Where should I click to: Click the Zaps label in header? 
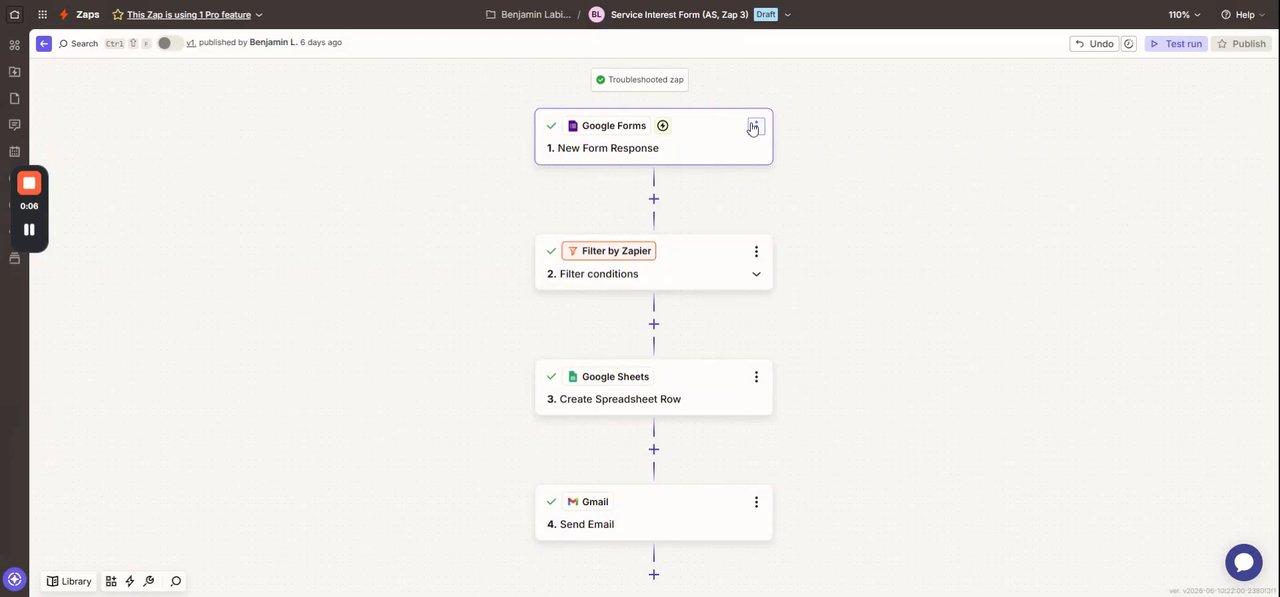(x=88, y=15)
